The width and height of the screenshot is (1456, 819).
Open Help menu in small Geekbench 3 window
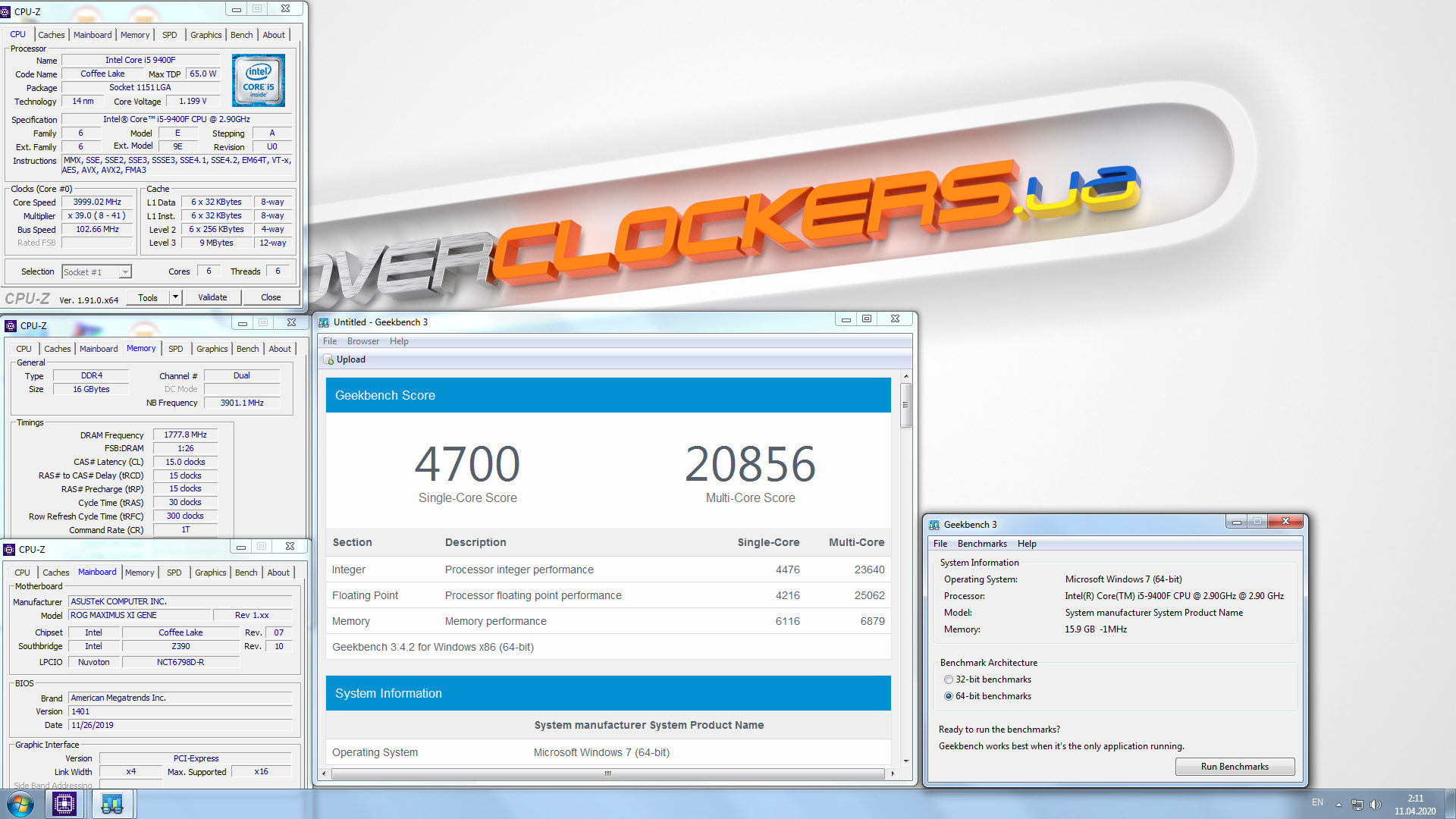click(x=1027, y=544)
